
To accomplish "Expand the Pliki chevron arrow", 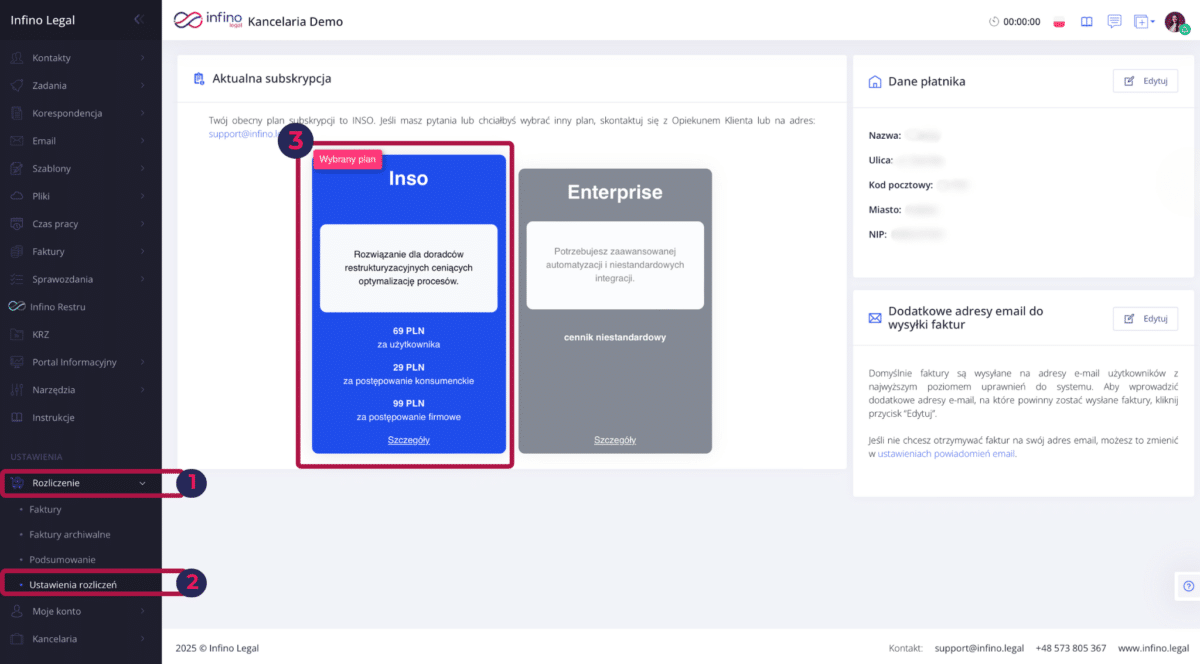I will [143, 196].
